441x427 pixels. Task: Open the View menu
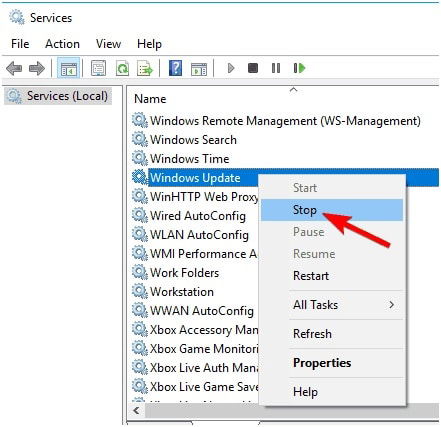tap(108, 44)
